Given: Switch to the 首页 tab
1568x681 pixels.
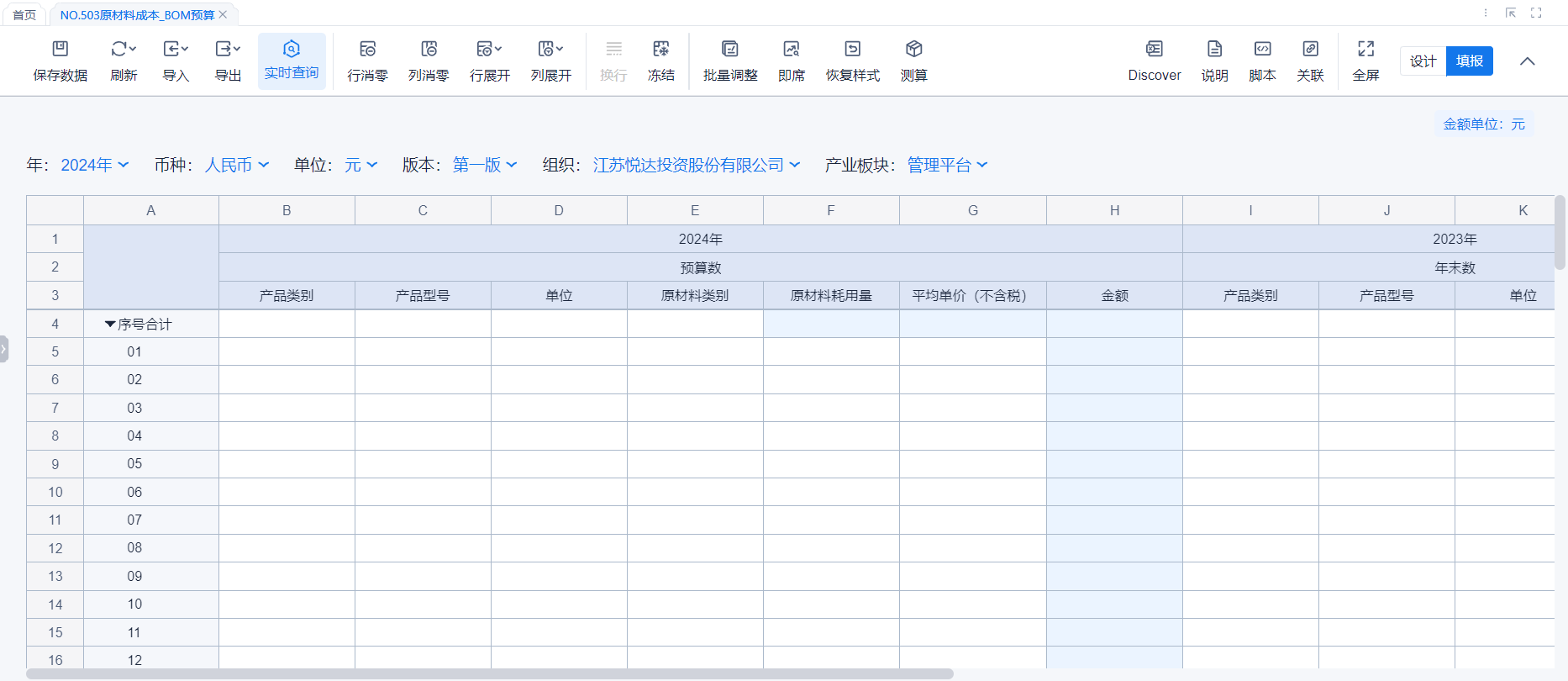Looking at the screenshot, I should coord(24,15).
